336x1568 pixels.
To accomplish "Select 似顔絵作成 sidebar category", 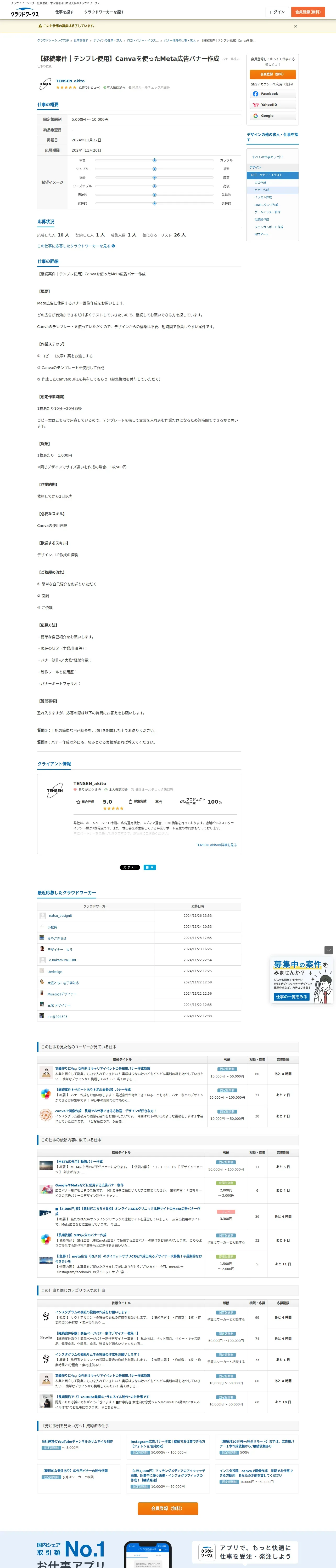I will coord(262,220).
